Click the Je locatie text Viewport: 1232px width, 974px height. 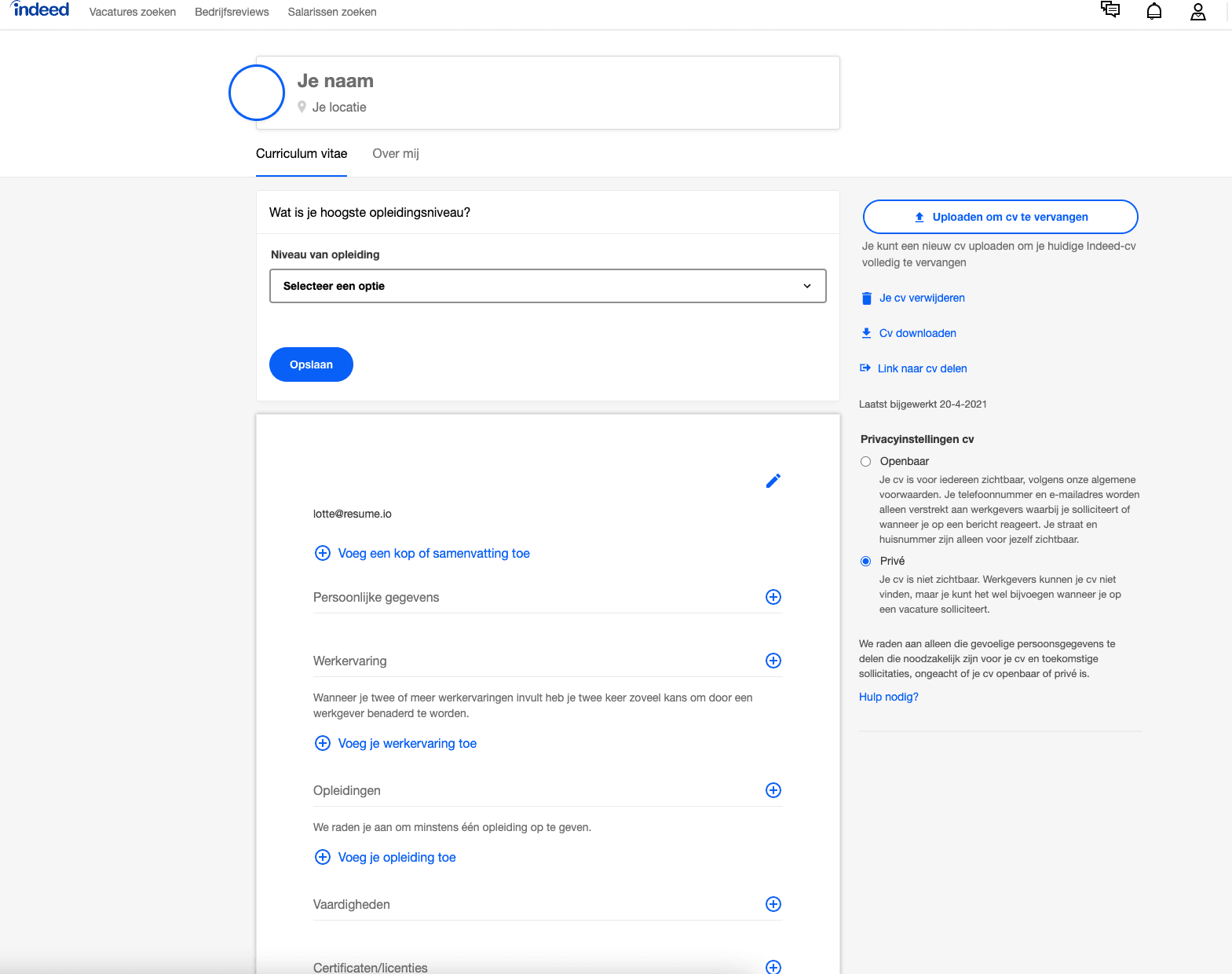pos(339,107)
